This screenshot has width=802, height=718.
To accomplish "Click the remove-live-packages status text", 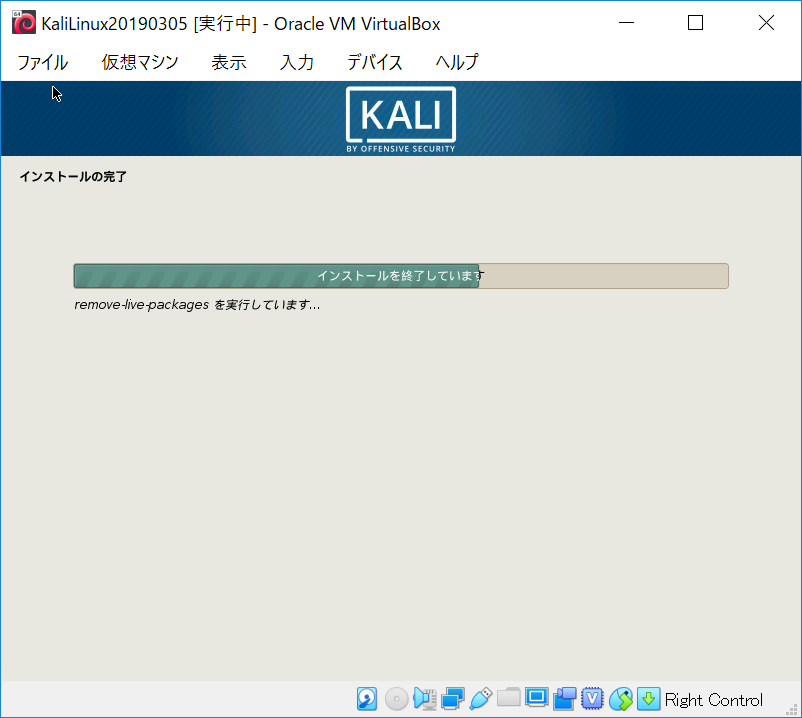I will pyautogui.click(x=197, y=305).
